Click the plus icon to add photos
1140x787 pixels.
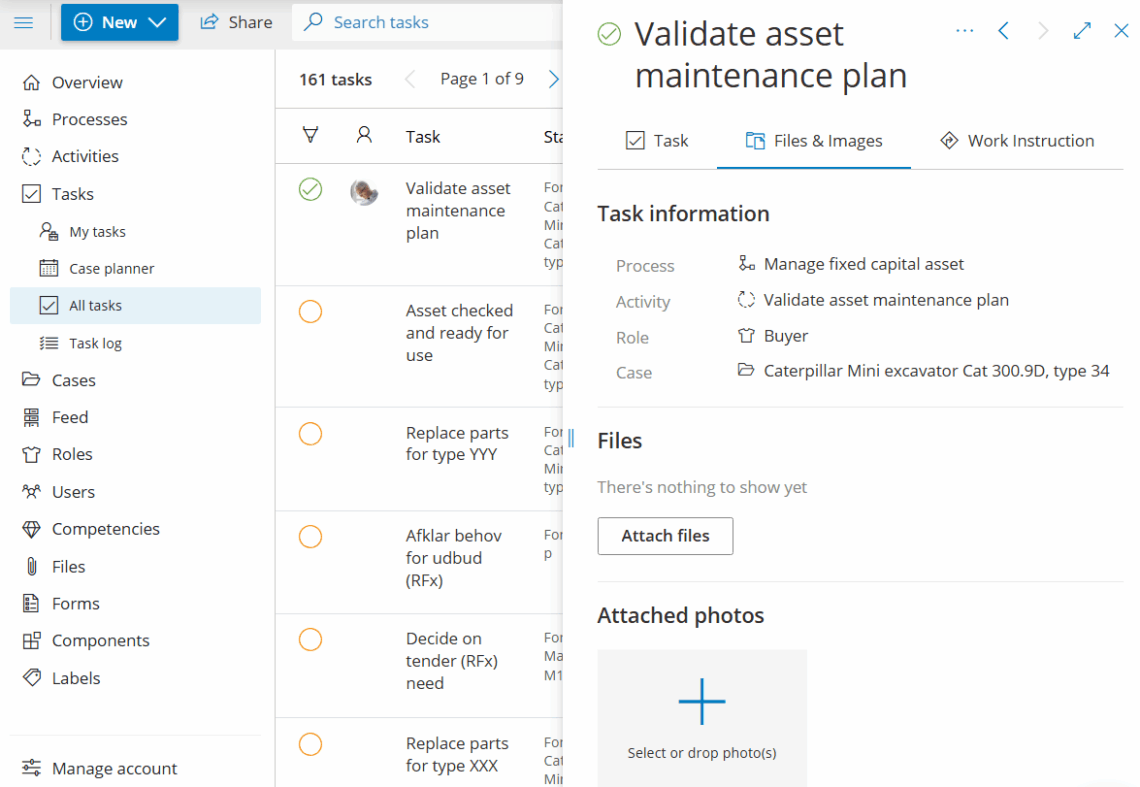701,701
